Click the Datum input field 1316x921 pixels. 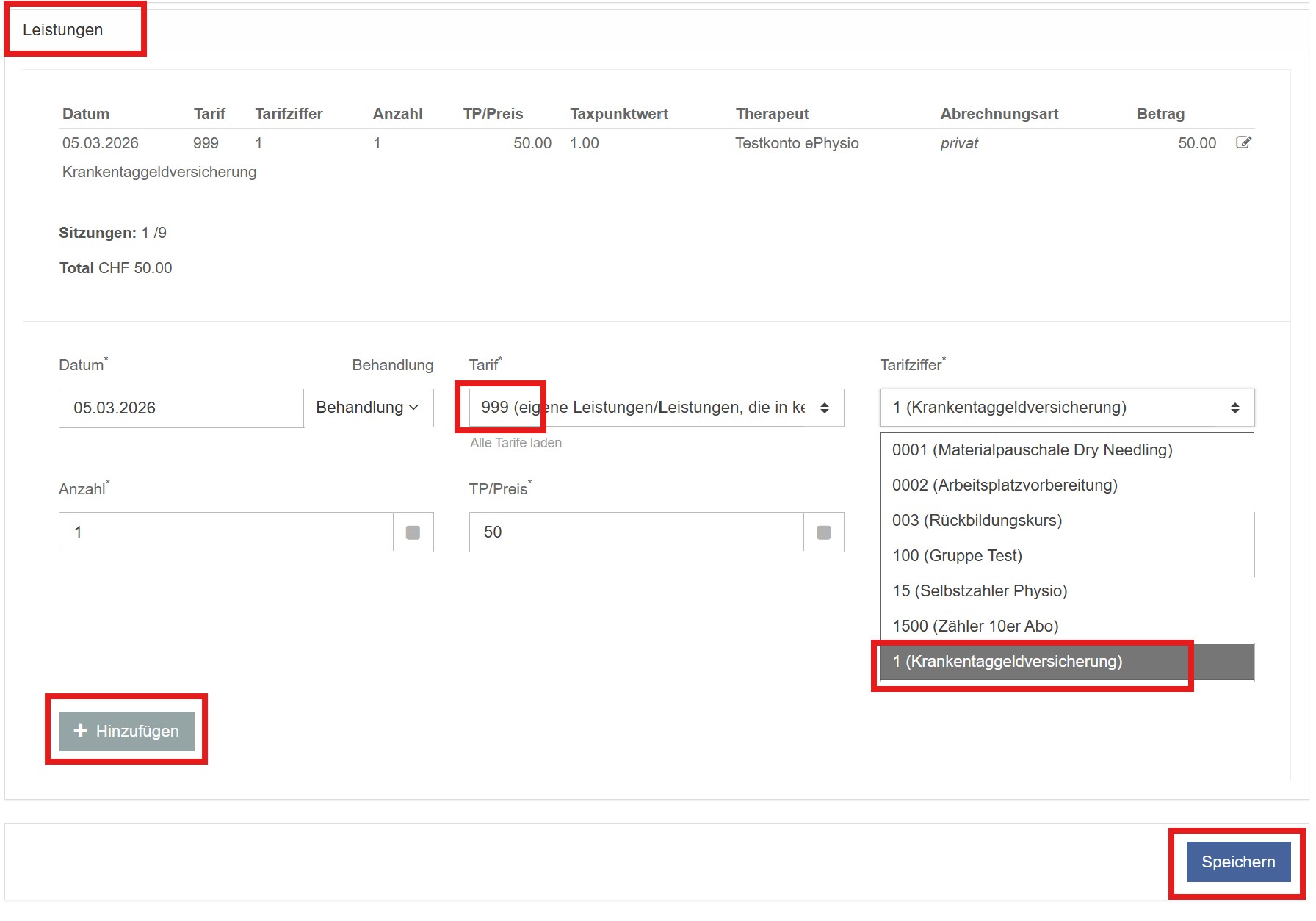(x=181, y=408)
